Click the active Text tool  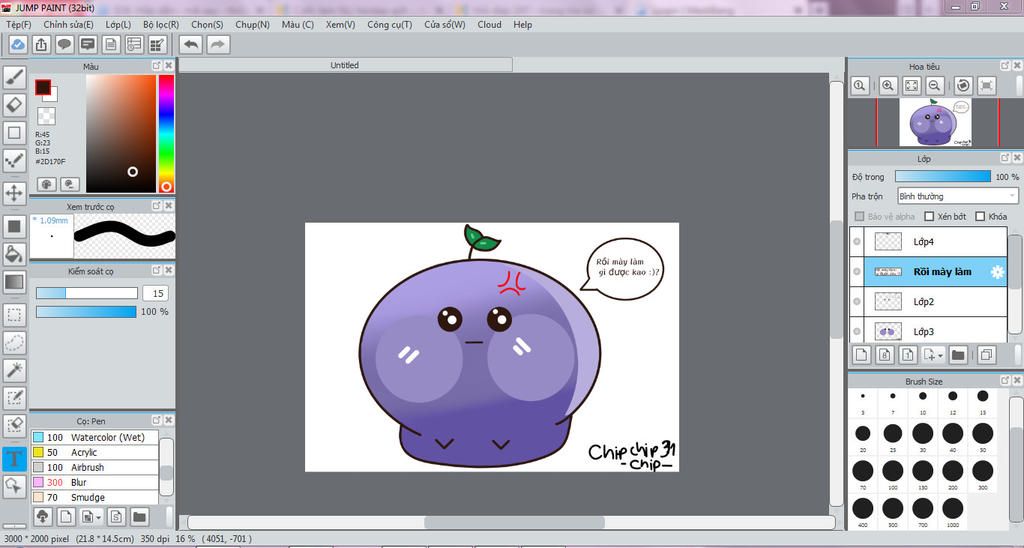tap(14, 459)
